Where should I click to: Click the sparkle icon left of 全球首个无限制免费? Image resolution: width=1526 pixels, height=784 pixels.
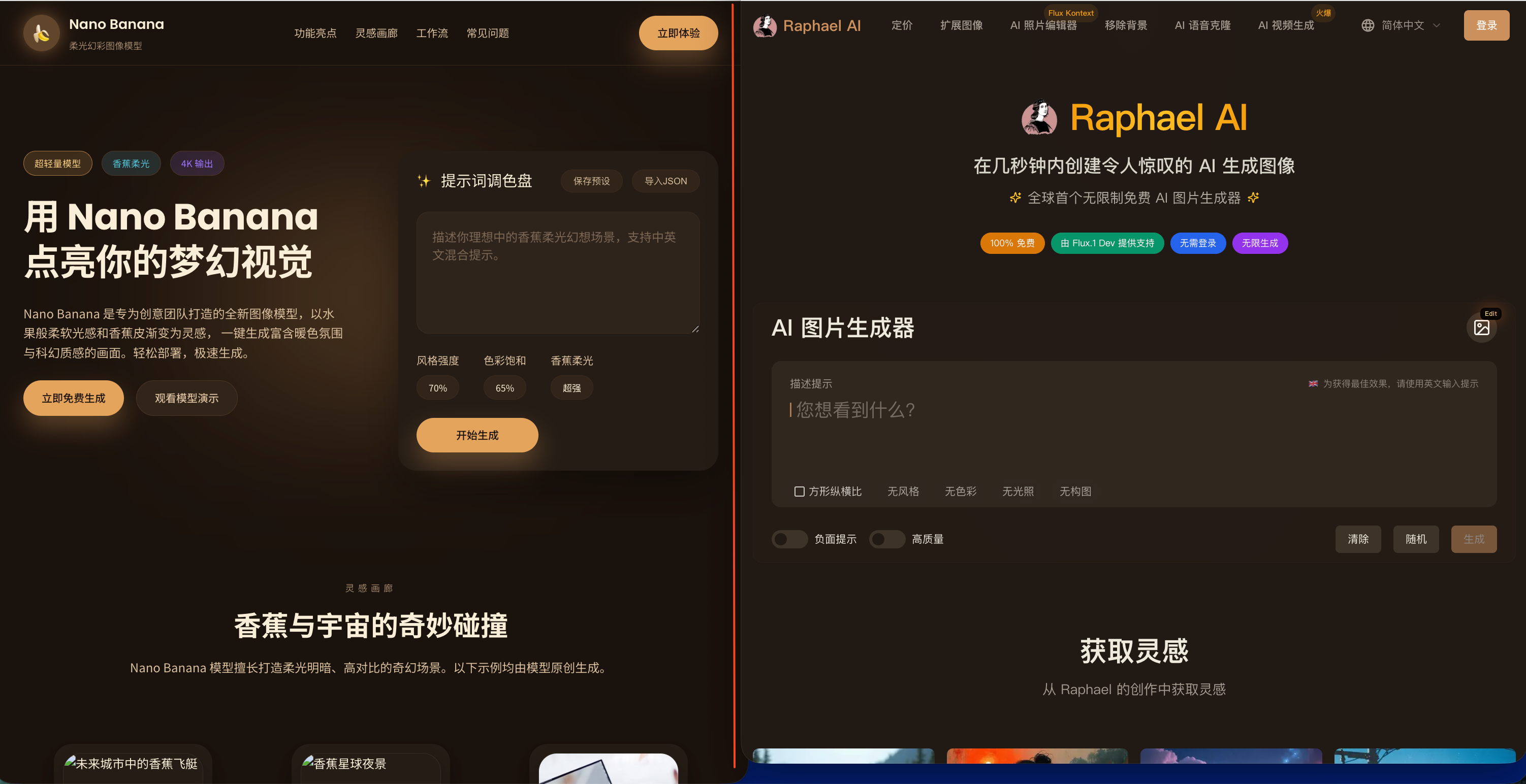(x=1015, y=198)
